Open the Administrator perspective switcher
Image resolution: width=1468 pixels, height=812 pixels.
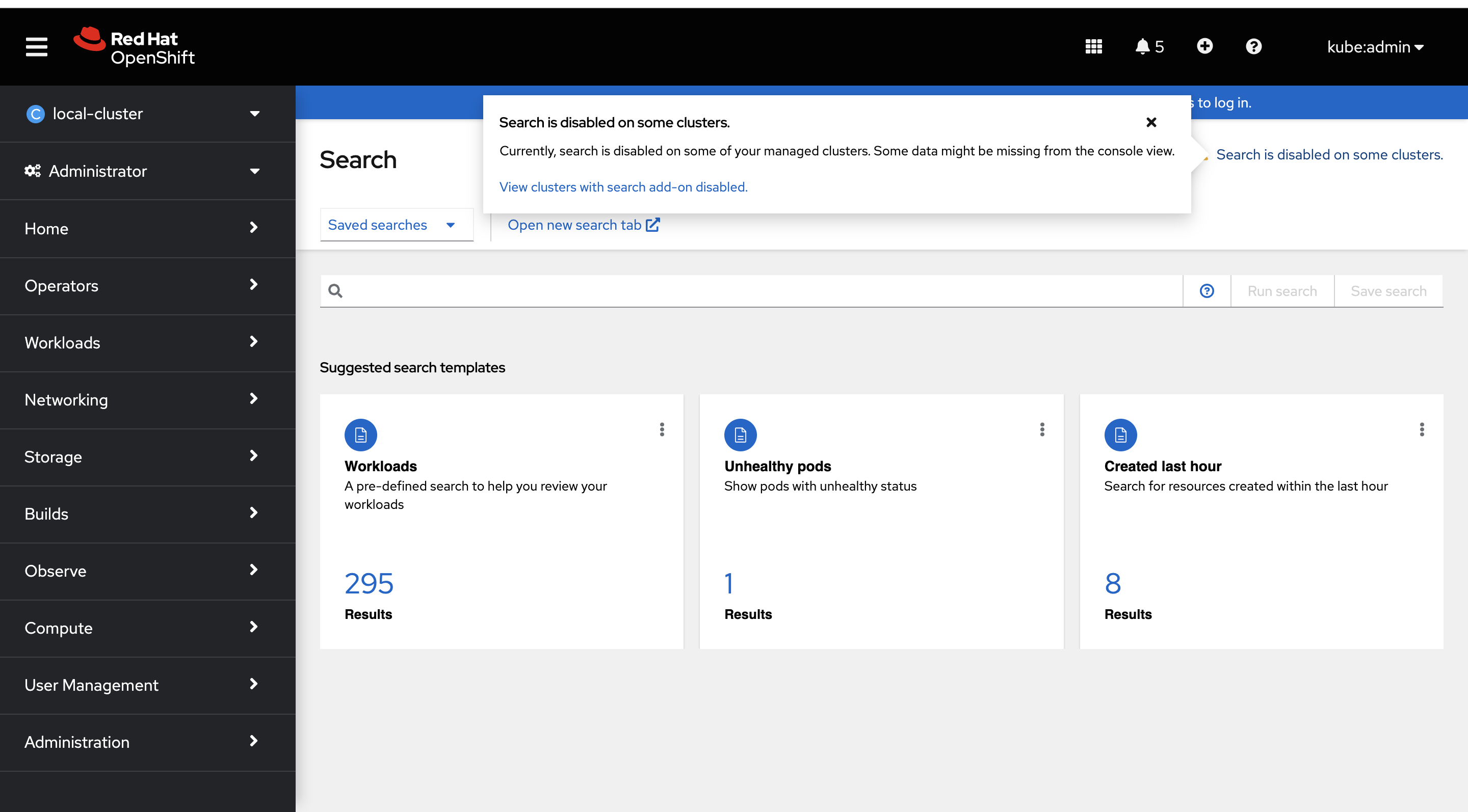(x=143, y=171)
